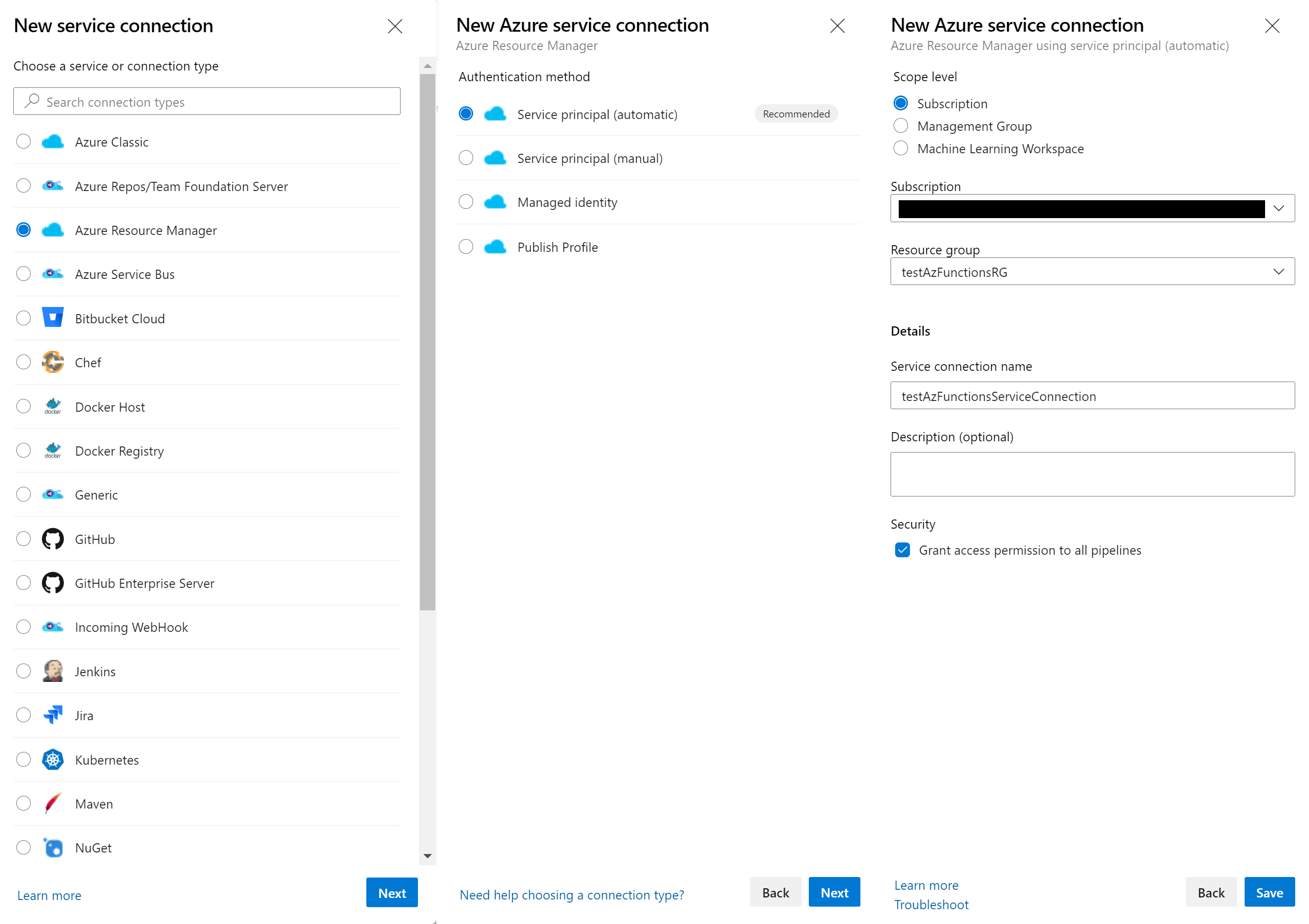Click the Service principal (manual) cloud icon
This screenshot has height=924, width=1309.
[x=495, y=158]
